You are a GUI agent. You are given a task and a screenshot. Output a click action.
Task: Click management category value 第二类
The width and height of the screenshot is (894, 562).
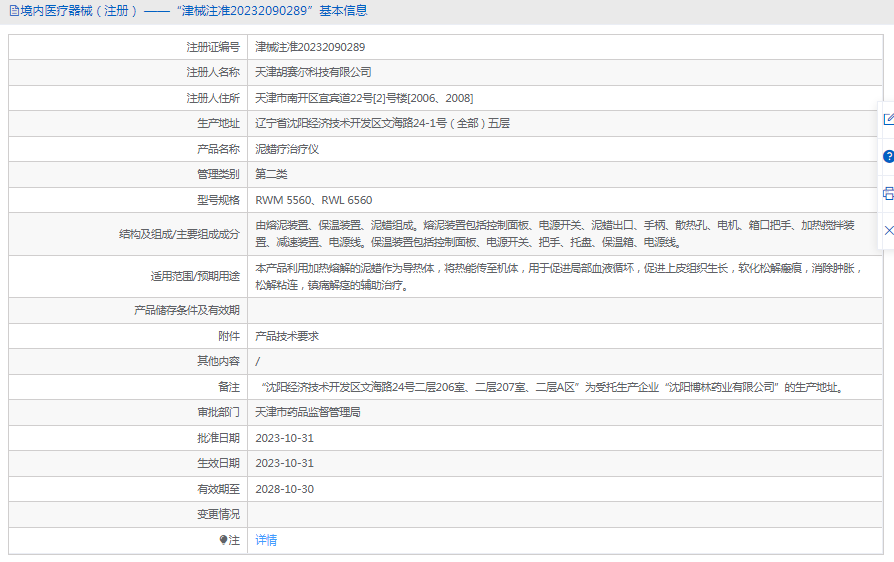(271, 174)
